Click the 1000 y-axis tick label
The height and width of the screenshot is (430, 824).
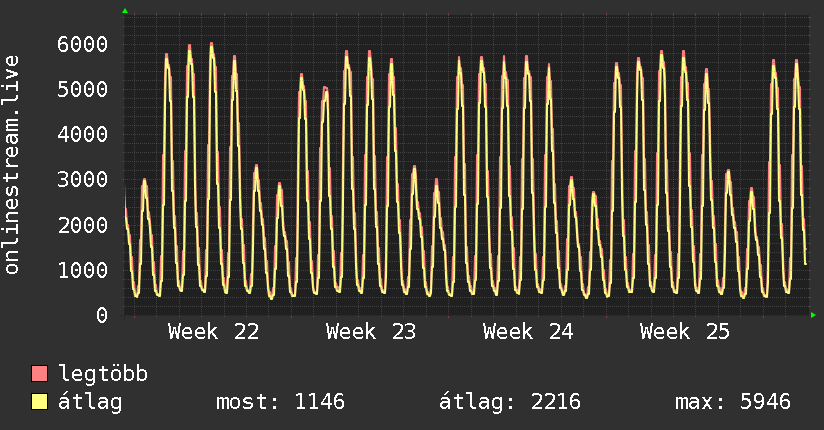(x=83, y=271)
